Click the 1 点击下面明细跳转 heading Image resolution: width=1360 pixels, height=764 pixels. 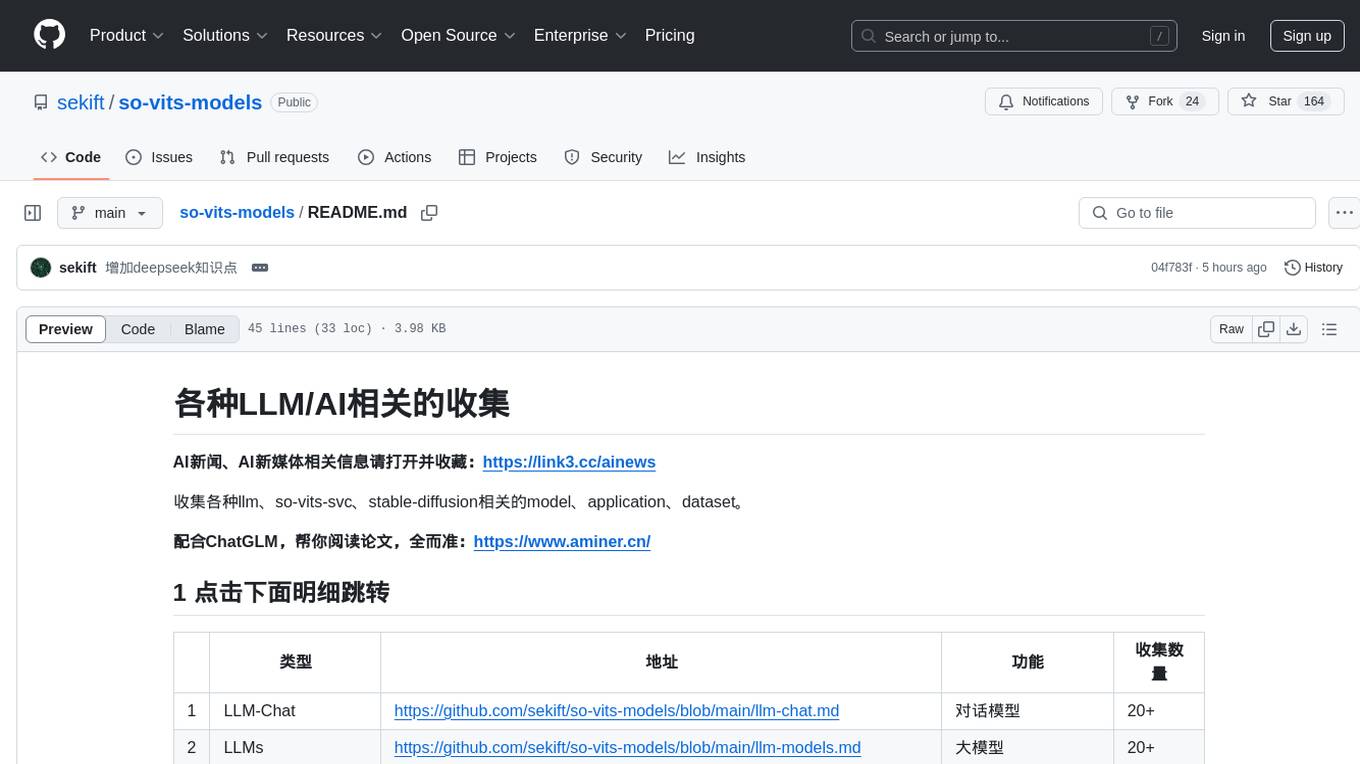point(281,592)
